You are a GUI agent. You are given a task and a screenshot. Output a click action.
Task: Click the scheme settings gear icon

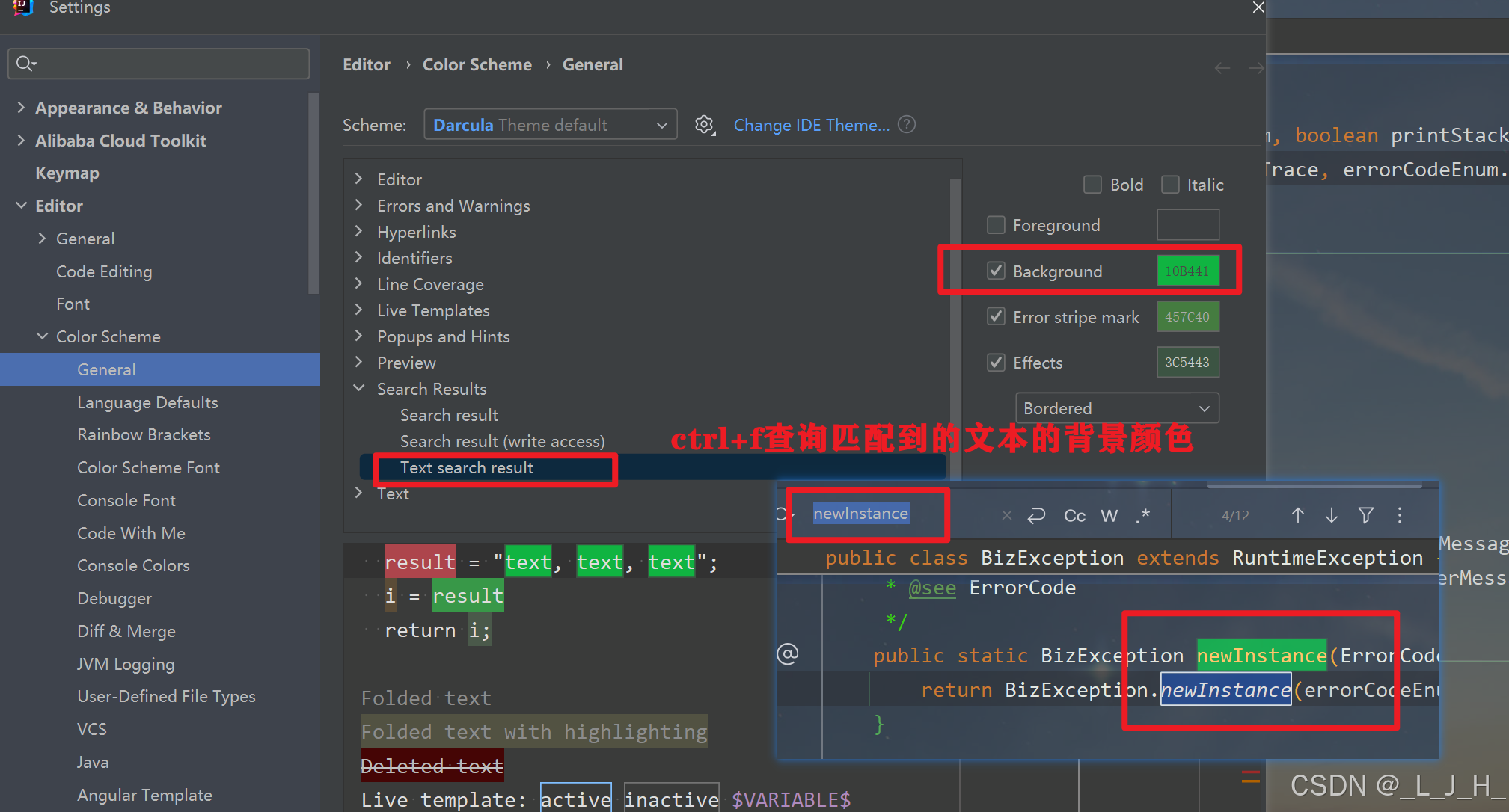pos(704,125)
